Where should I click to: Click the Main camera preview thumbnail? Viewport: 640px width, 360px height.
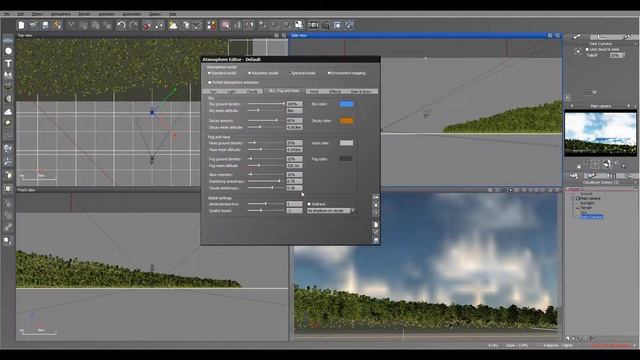point(600,134)
